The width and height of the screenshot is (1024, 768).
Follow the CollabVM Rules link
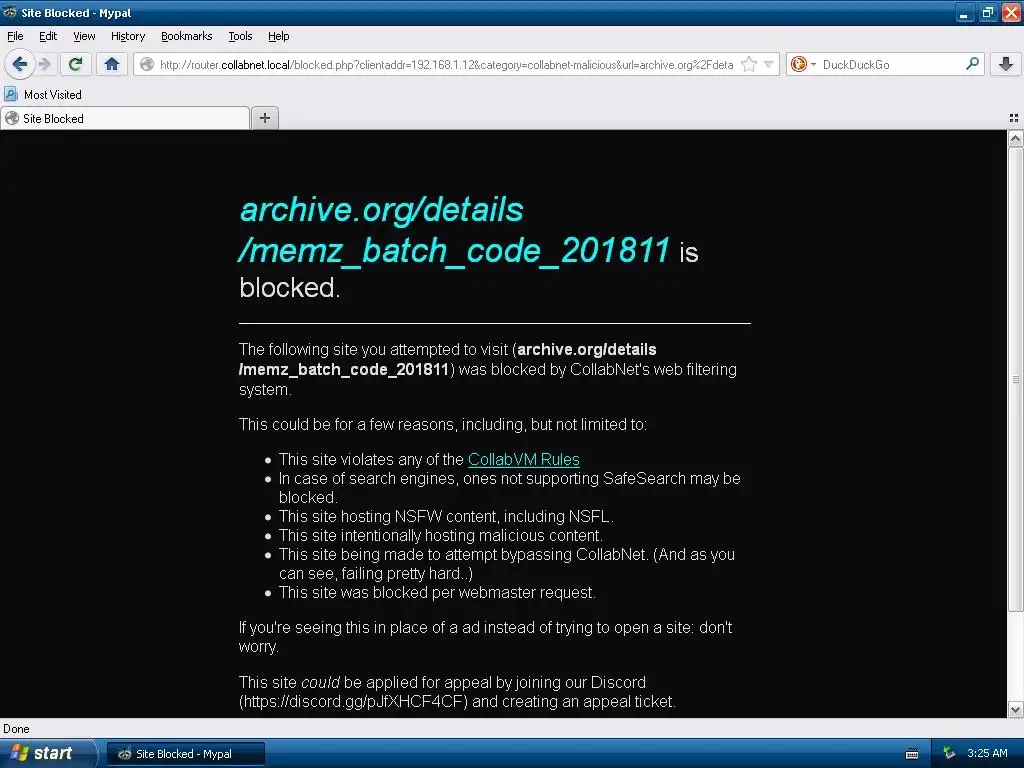(523, 459)
